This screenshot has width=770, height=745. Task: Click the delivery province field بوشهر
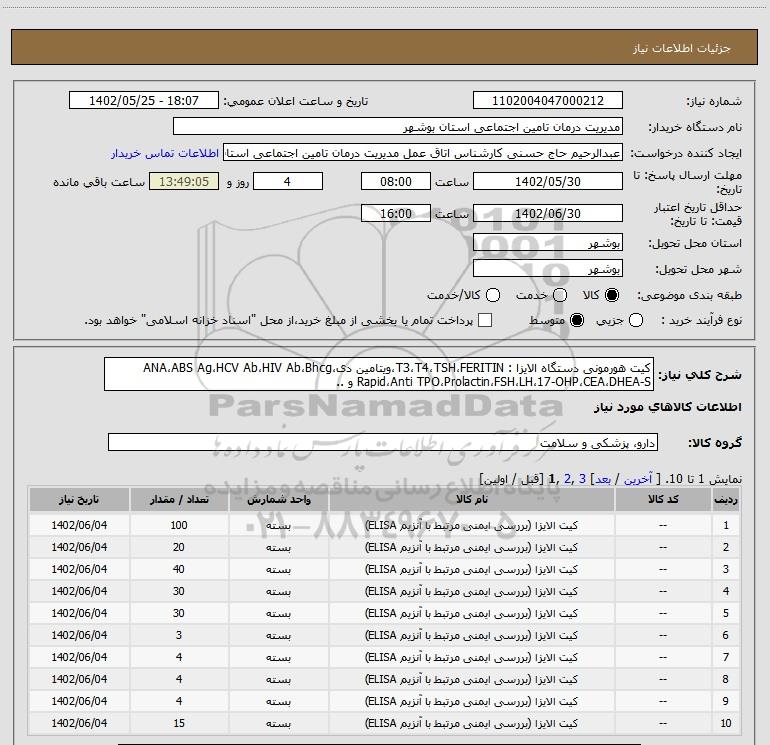click(548, 243)
